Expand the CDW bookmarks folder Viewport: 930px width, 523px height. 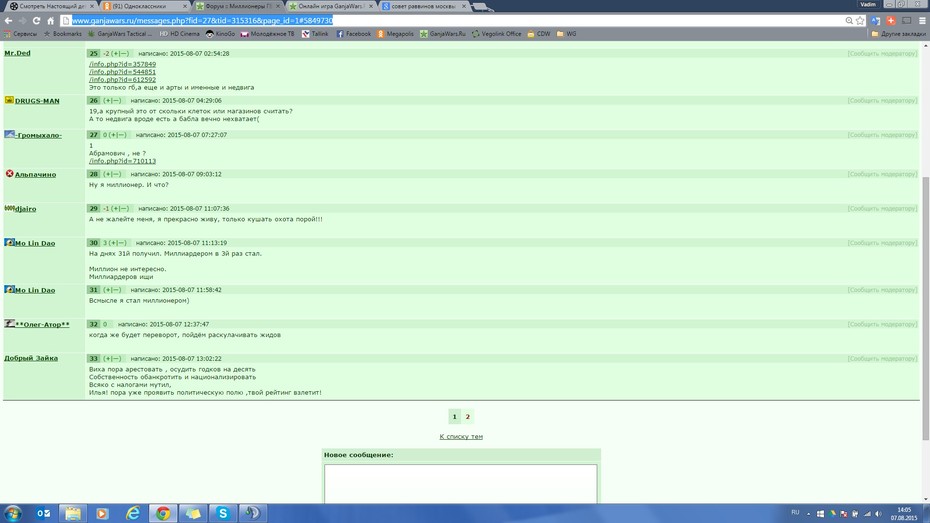[539, 34]
